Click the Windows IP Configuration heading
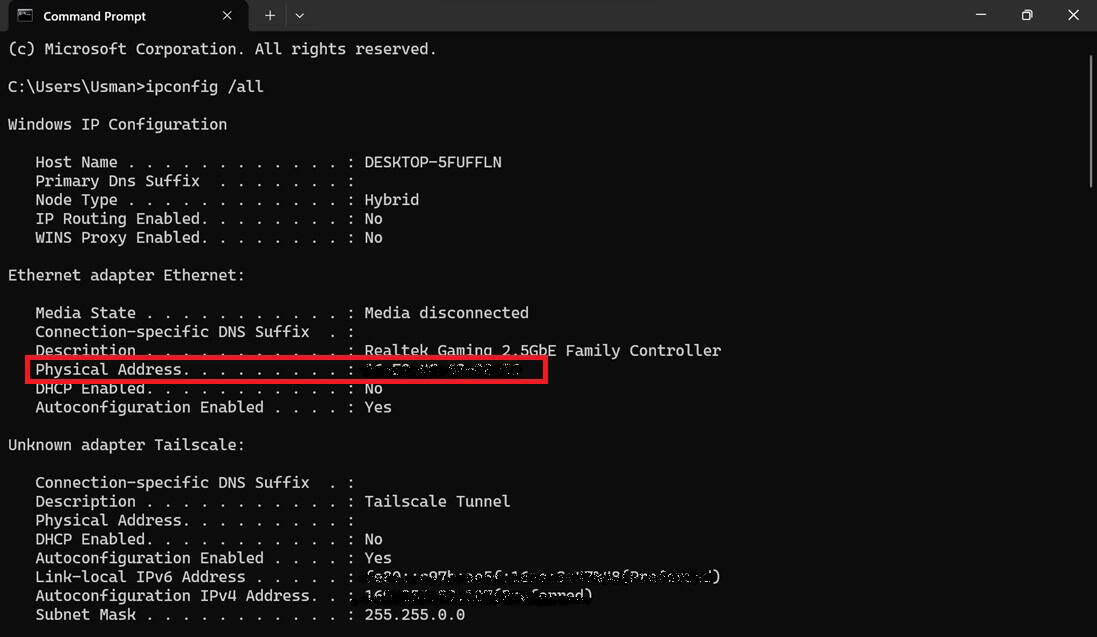This screenshot has width=1097, height=637. 117,124
